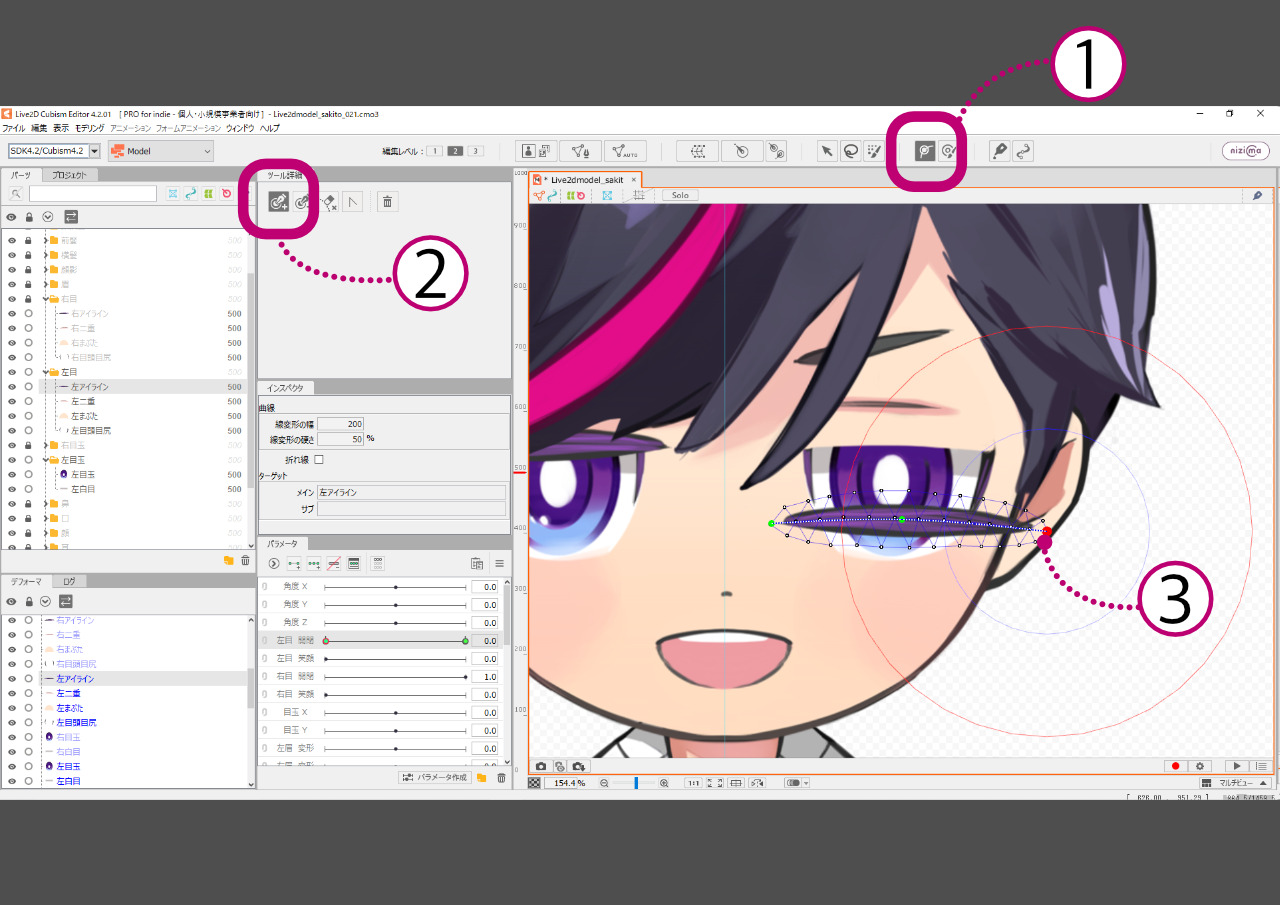1280x905 pixels.
Task: Select edit level 3 button
Action: coord(476,151)
